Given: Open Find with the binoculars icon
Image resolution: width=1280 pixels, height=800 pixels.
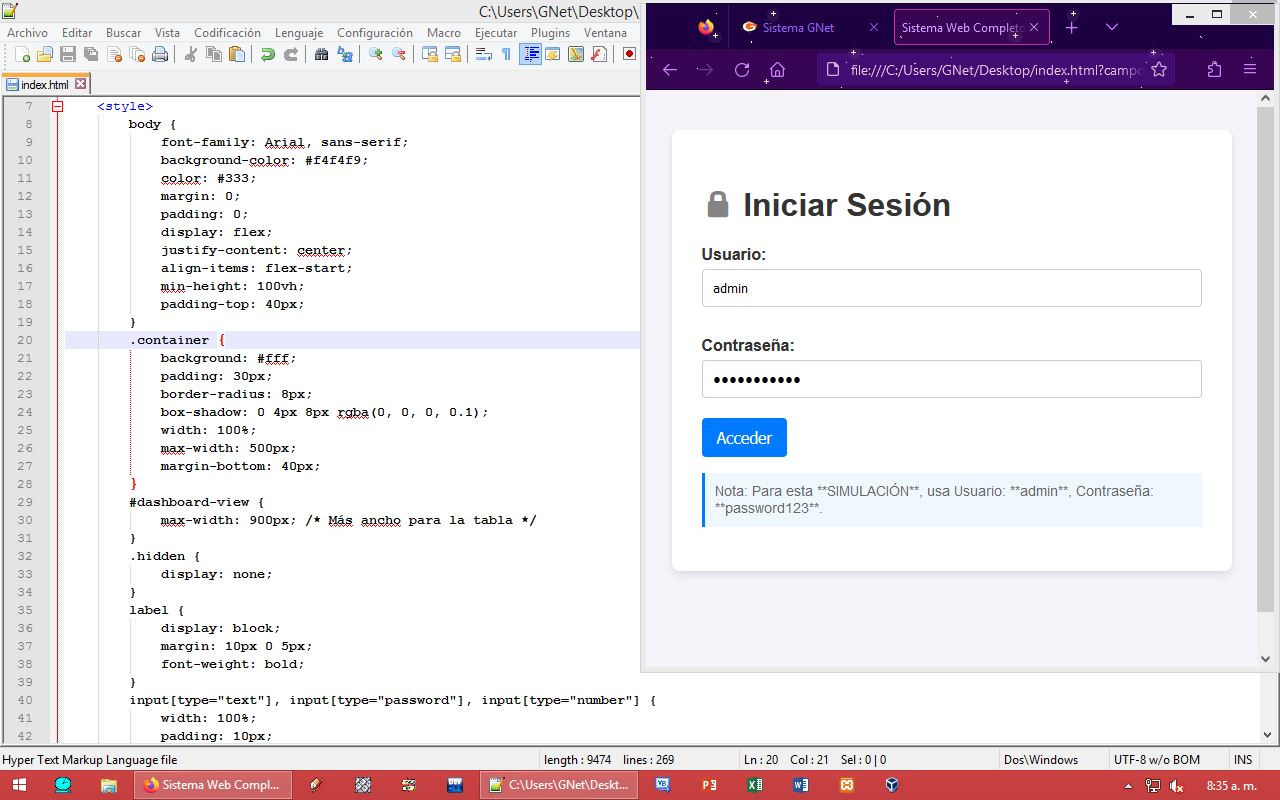Looking at the screenshot, I should coord(321,54).
